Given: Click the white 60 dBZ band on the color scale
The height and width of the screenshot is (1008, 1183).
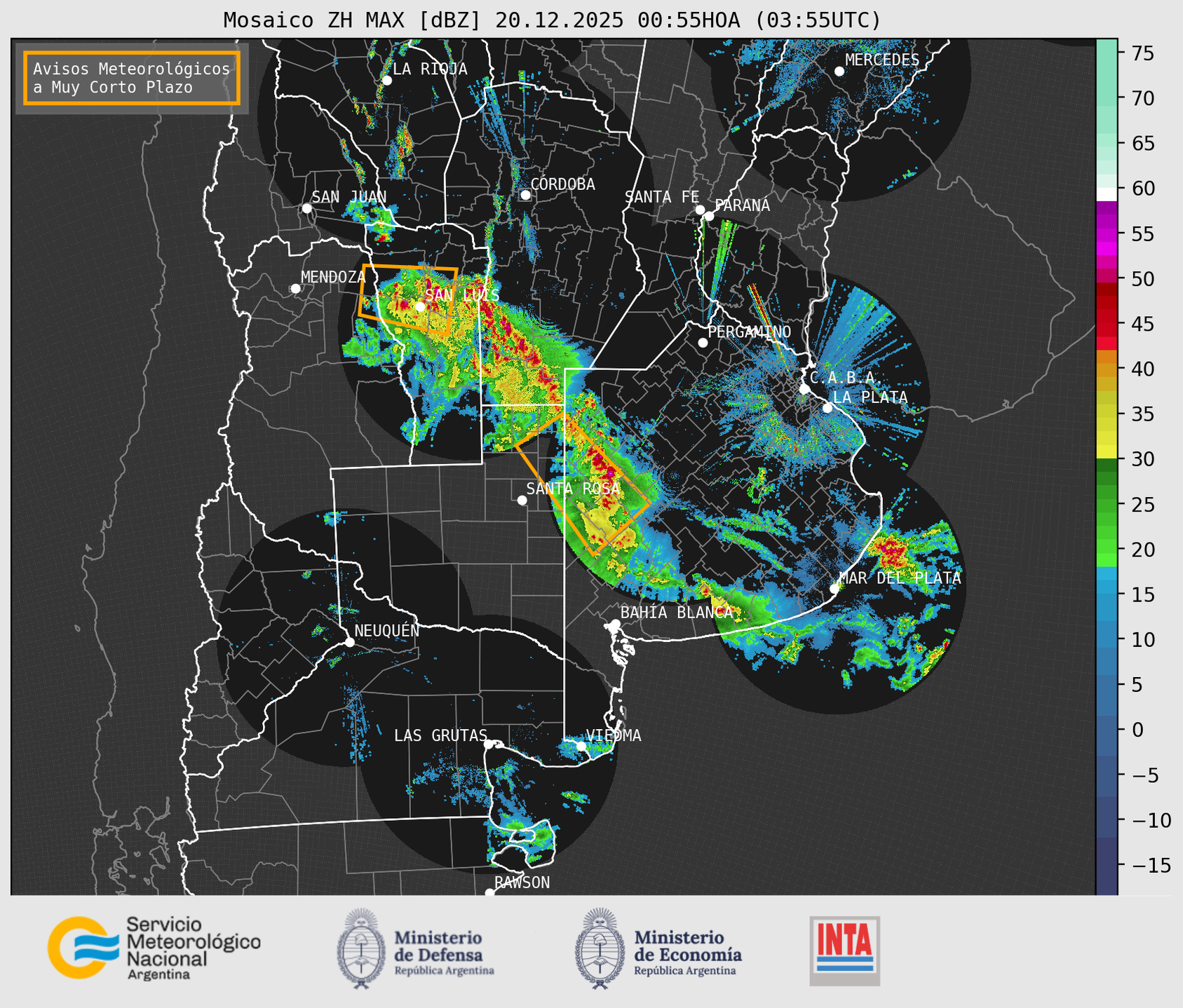Looking at the screenshot, I should [x=1107, y=193].
